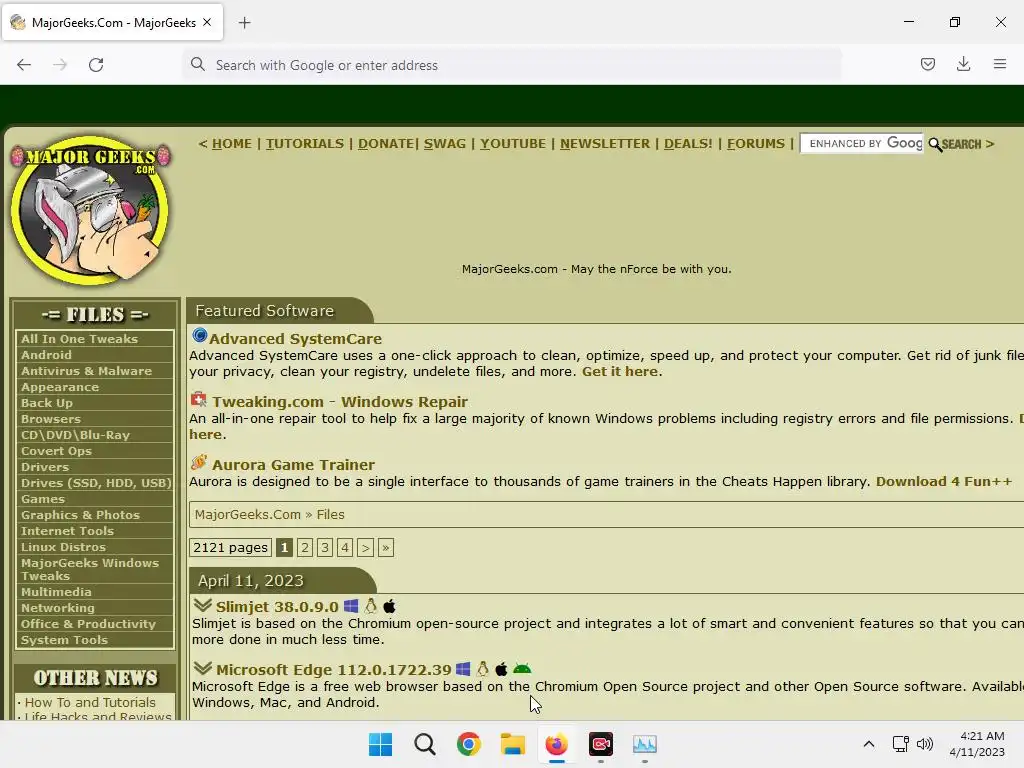Open the Slimjet 38.0.9.0 title link
Viewport: 1024px width, 768px height.
point(277,607)
